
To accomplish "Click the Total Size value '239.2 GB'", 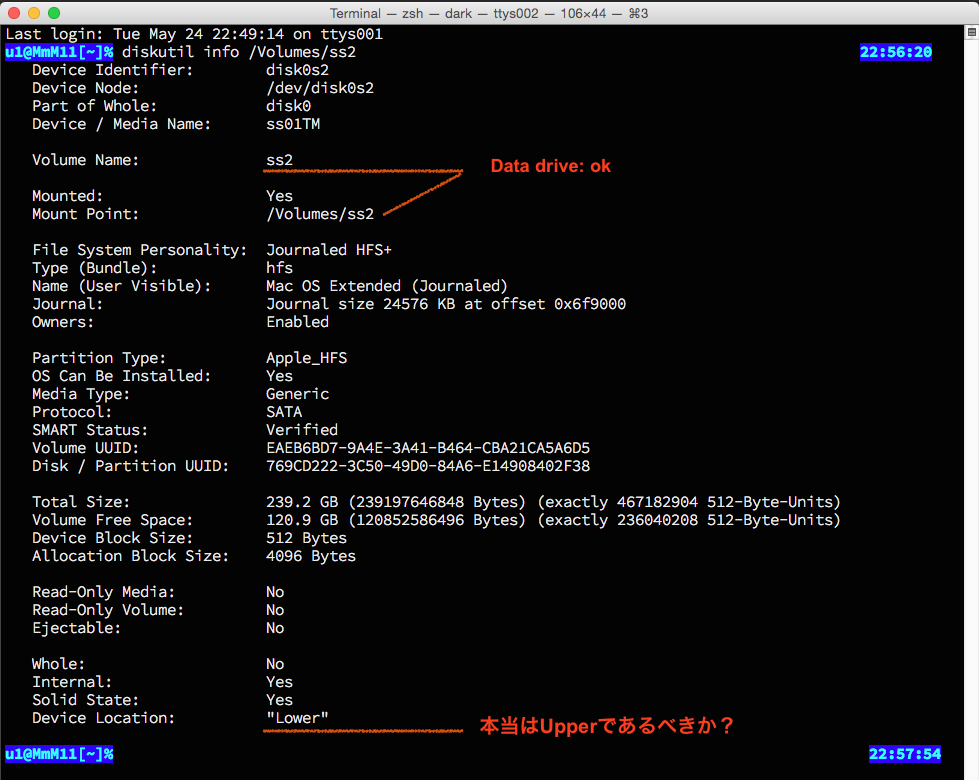I will [x=302, y=502].
